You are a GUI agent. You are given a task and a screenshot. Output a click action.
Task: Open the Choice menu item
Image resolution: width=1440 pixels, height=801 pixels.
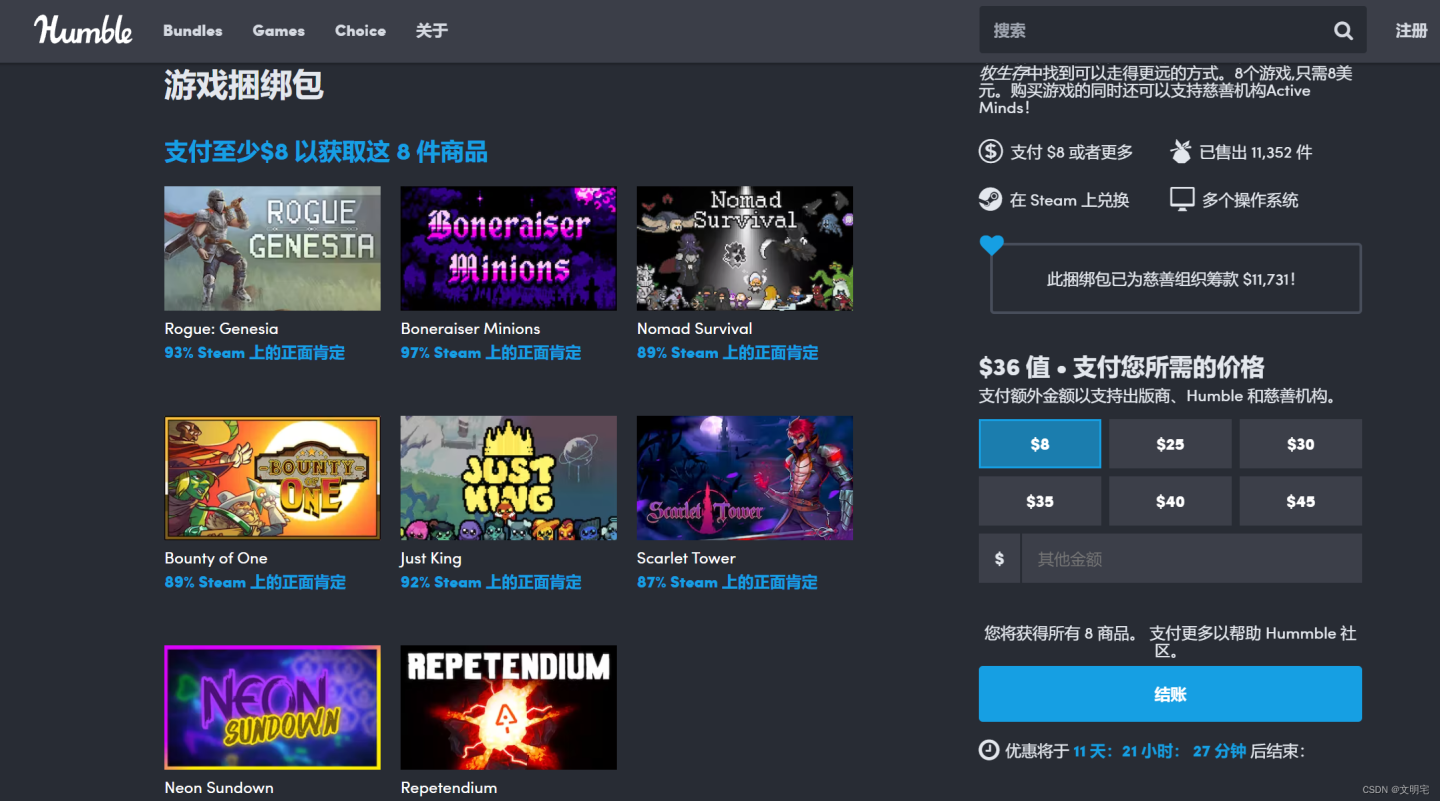(x=360, y=31)
